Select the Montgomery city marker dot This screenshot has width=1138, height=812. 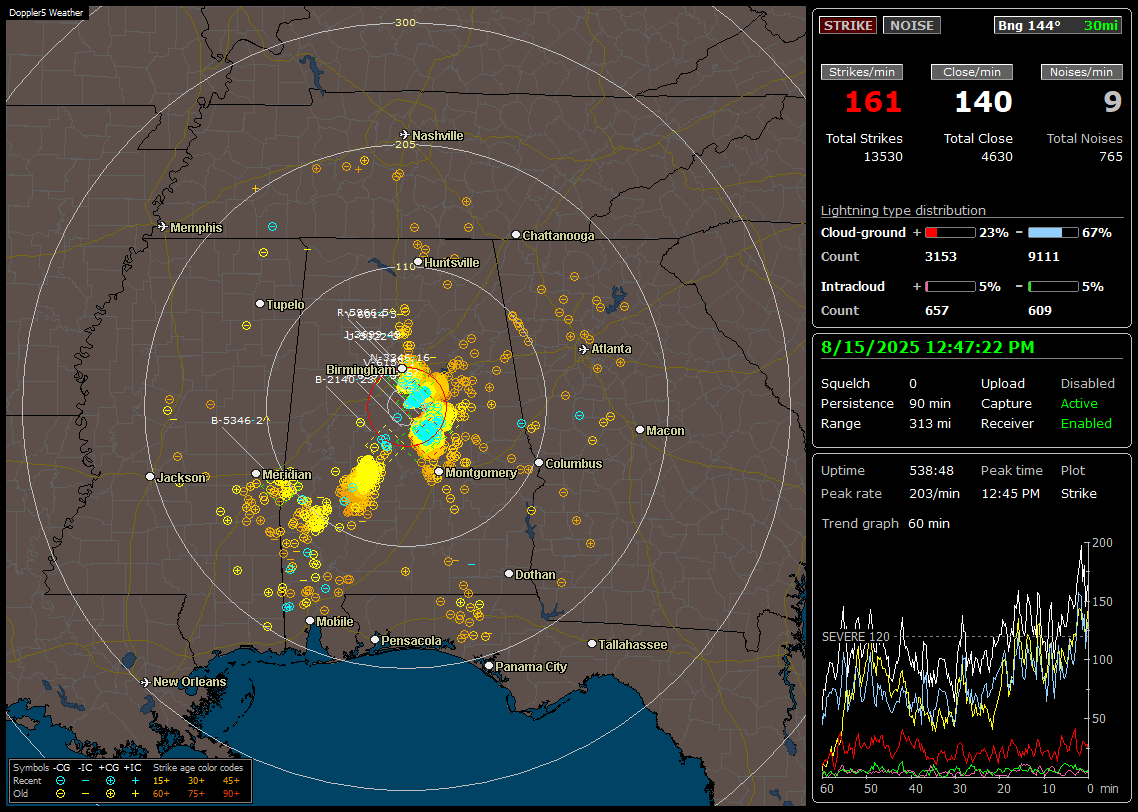tap(439, 472)
